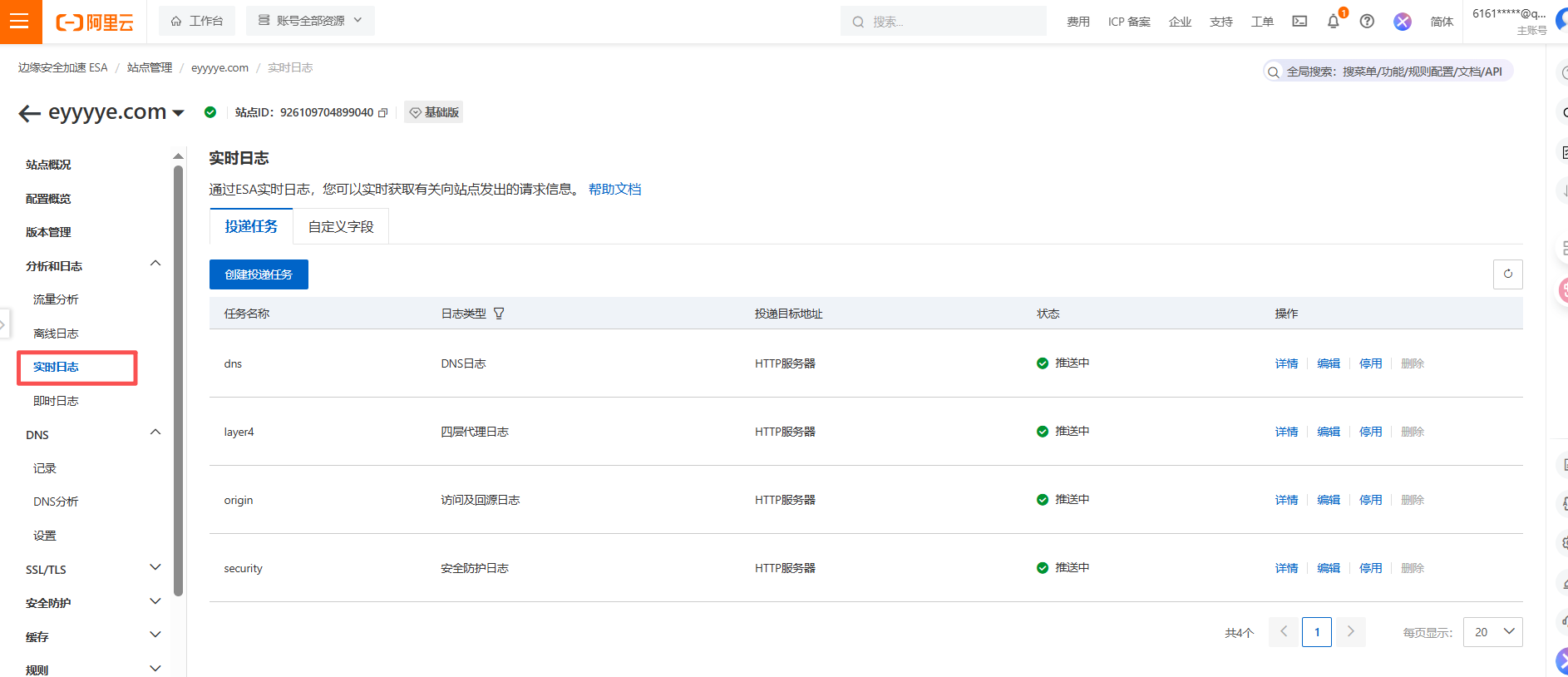This screenshot has height=677, width=1568.
Task: Refresh the delivery task list
Action: point(1507,274)
